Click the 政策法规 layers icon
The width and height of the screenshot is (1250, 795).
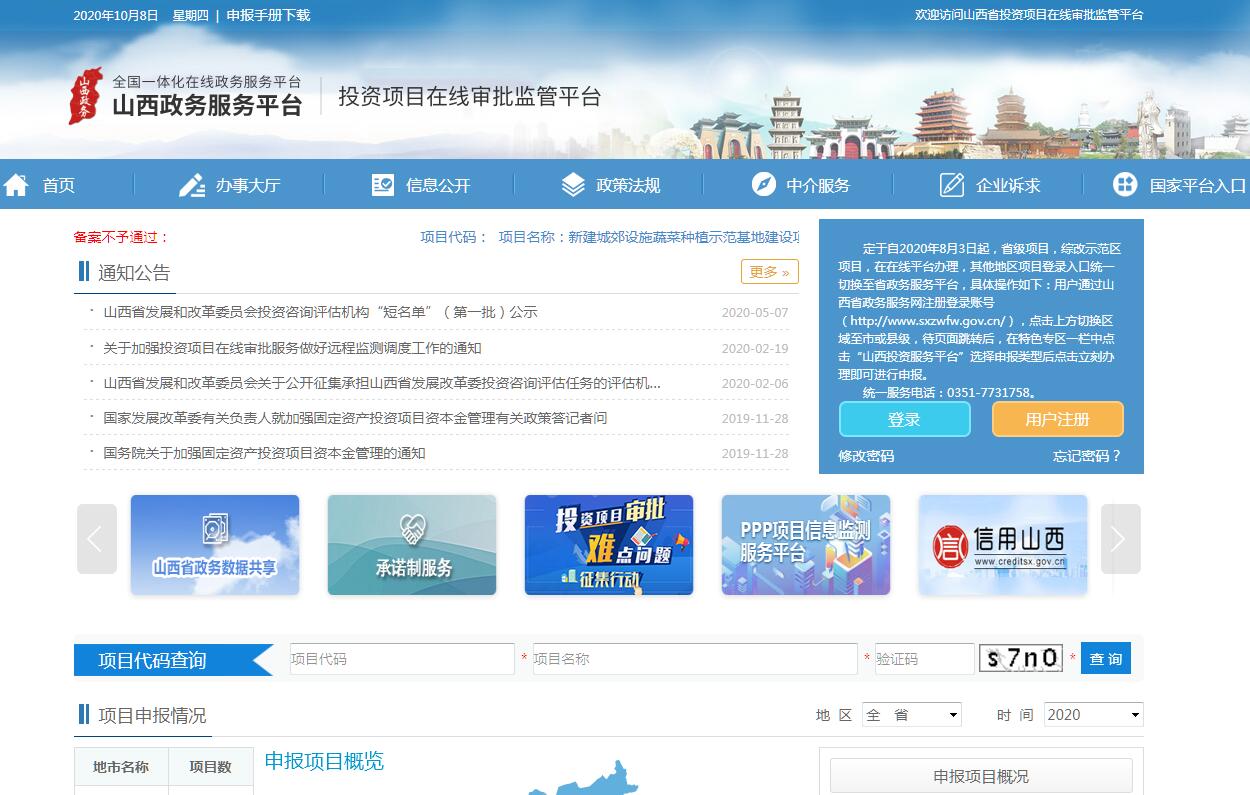click(x=573, y=185)
